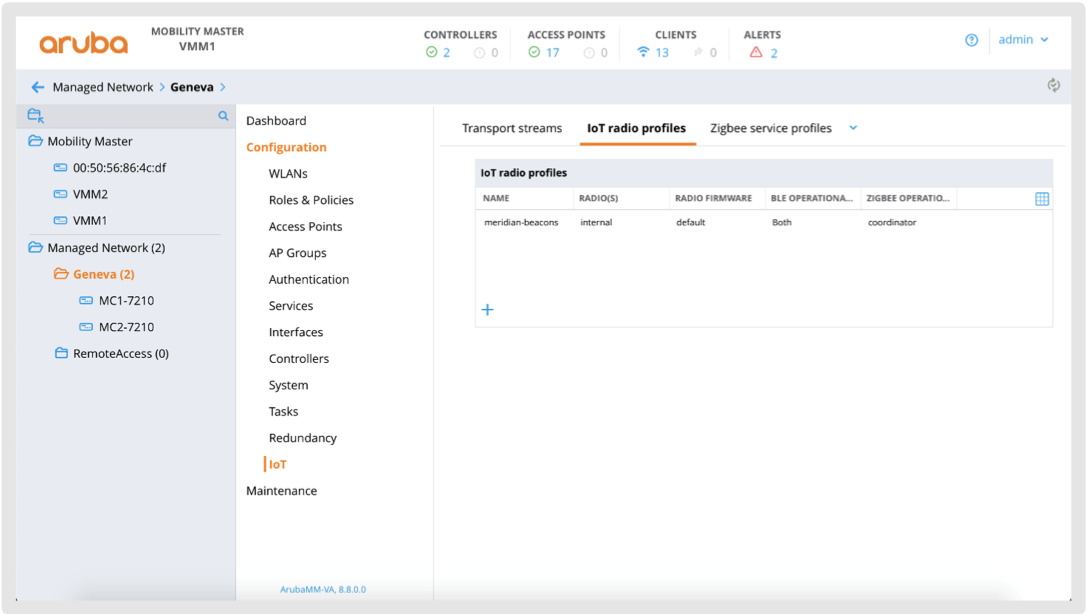Select the RemoteAccess (0) folder
The height and width of the screenshot is (614, 1087).
pos(120,353)
